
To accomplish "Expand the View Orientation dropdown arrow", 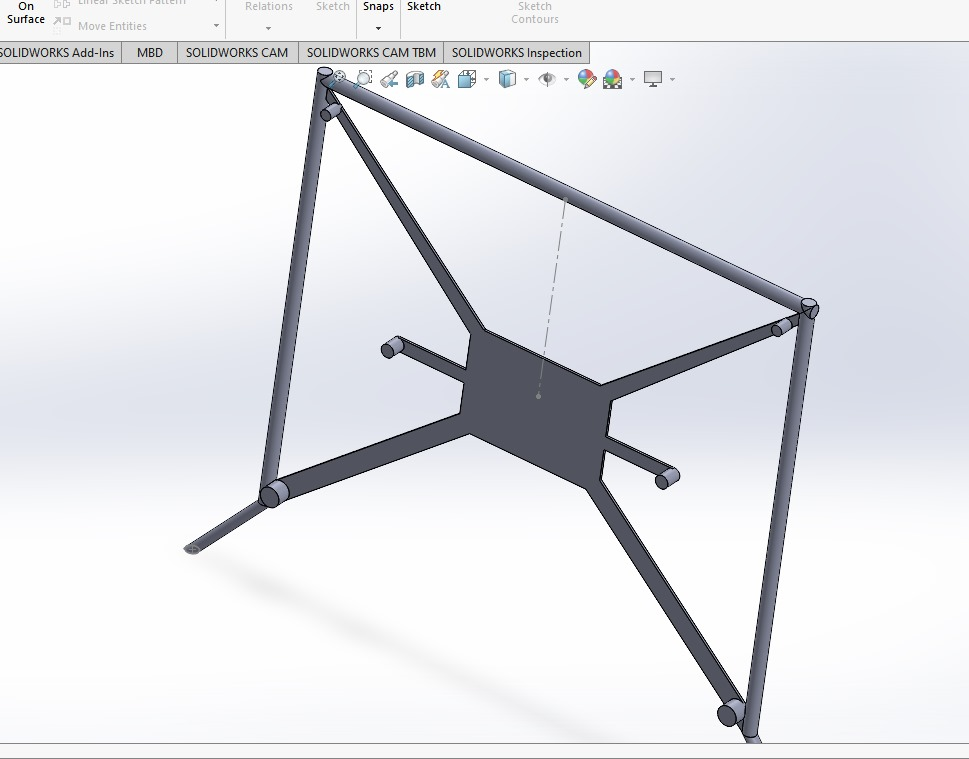I will tap(486, 79).
